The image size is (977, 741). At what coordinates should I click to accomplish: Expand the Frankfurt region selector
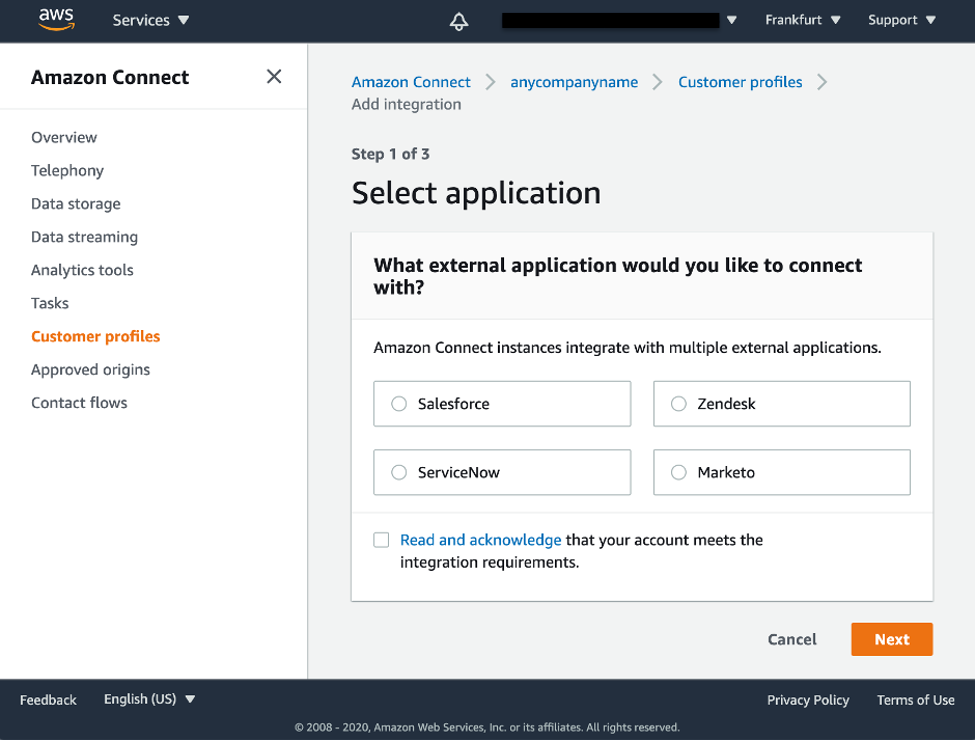point(803,20)
